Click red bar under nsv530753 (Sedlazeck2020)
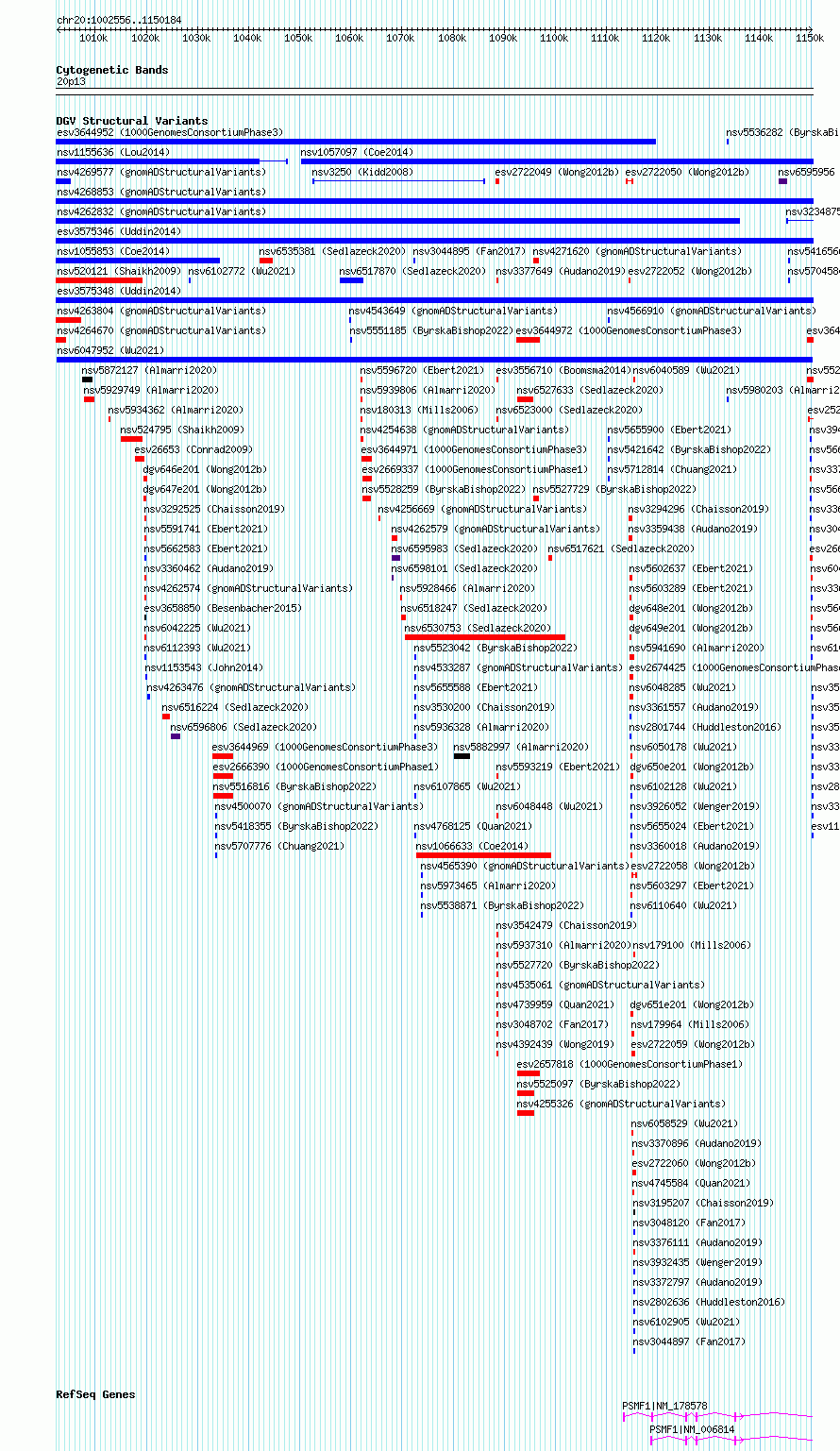Screen dimensions: 840x1451 [485, 637]
